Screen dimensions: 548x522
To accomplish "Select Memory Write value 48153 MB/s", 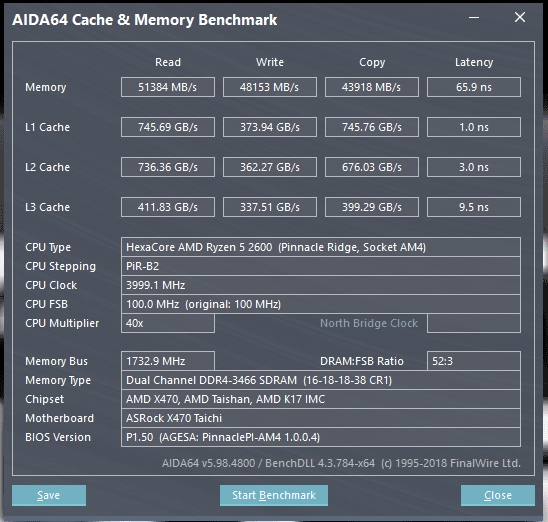I will coord(270,87).
